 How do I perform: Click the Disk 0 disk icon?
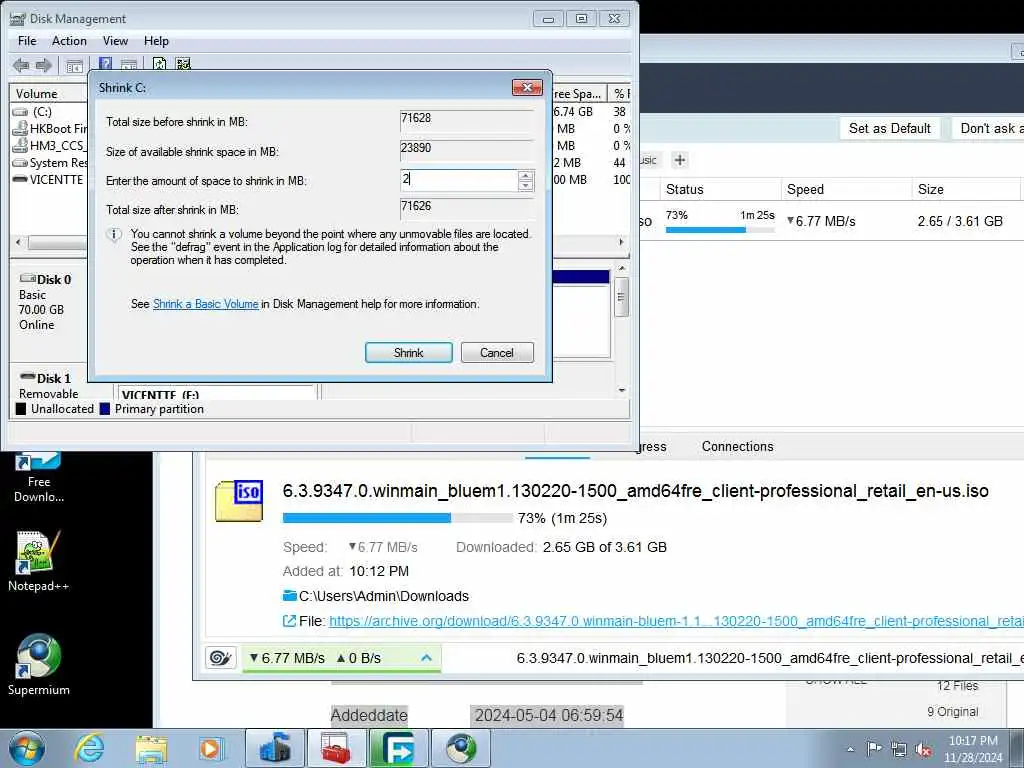click(x=28, y=279)
